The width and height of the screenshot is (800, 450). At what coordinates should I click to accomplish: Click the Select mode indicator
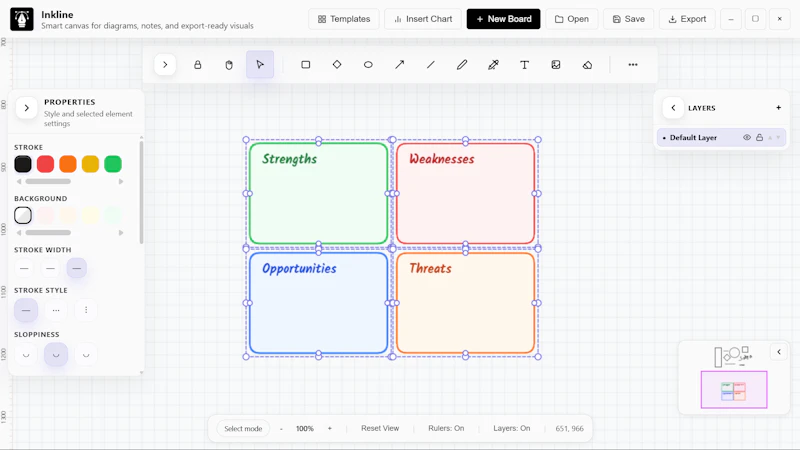(x=243, y=429)
